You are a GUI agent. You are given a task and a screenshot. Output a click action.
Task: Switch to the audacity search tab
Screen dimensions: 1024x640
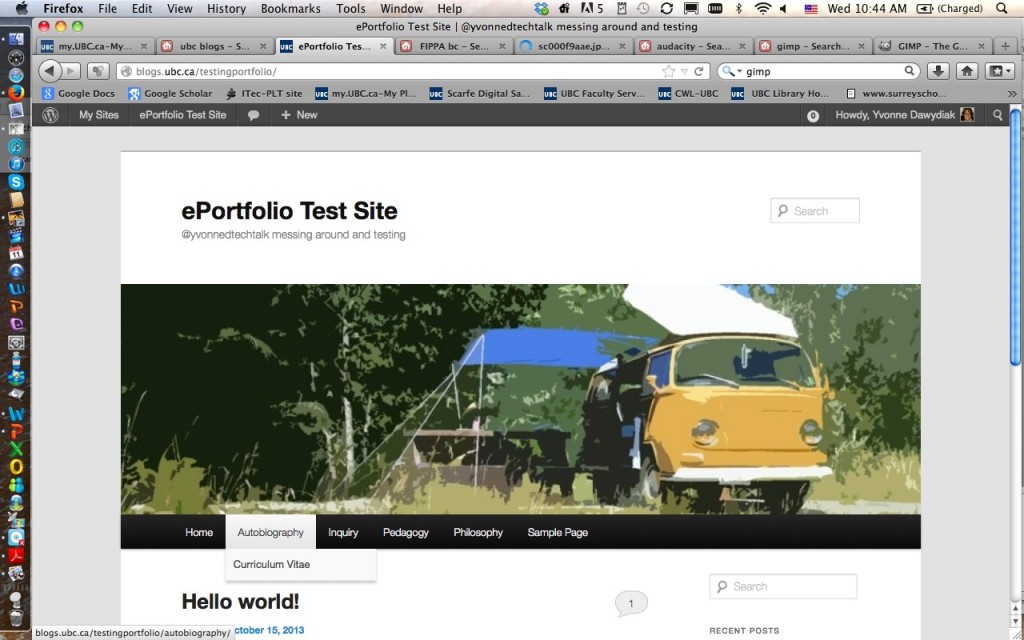pos(694,46)
